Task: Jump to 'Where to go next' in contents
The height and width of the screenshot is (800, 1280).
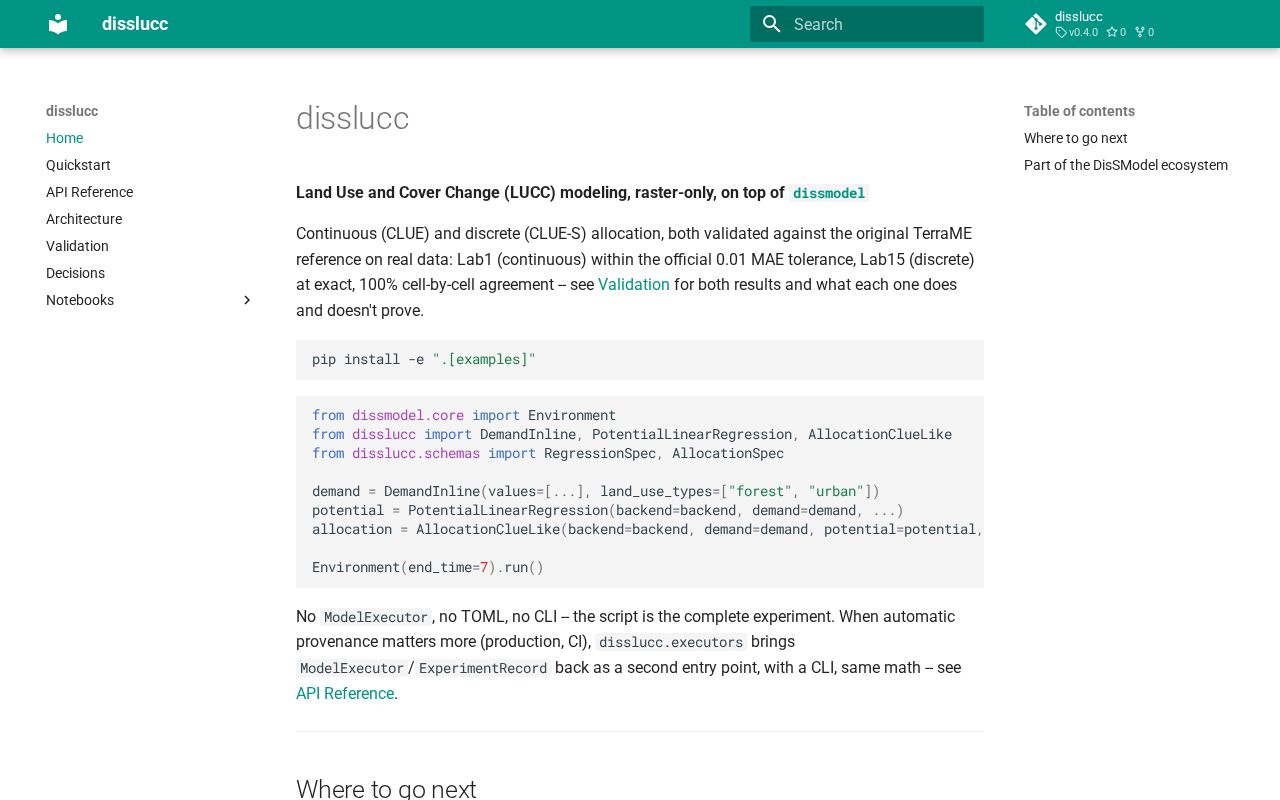Action: tap(1075, 138)
